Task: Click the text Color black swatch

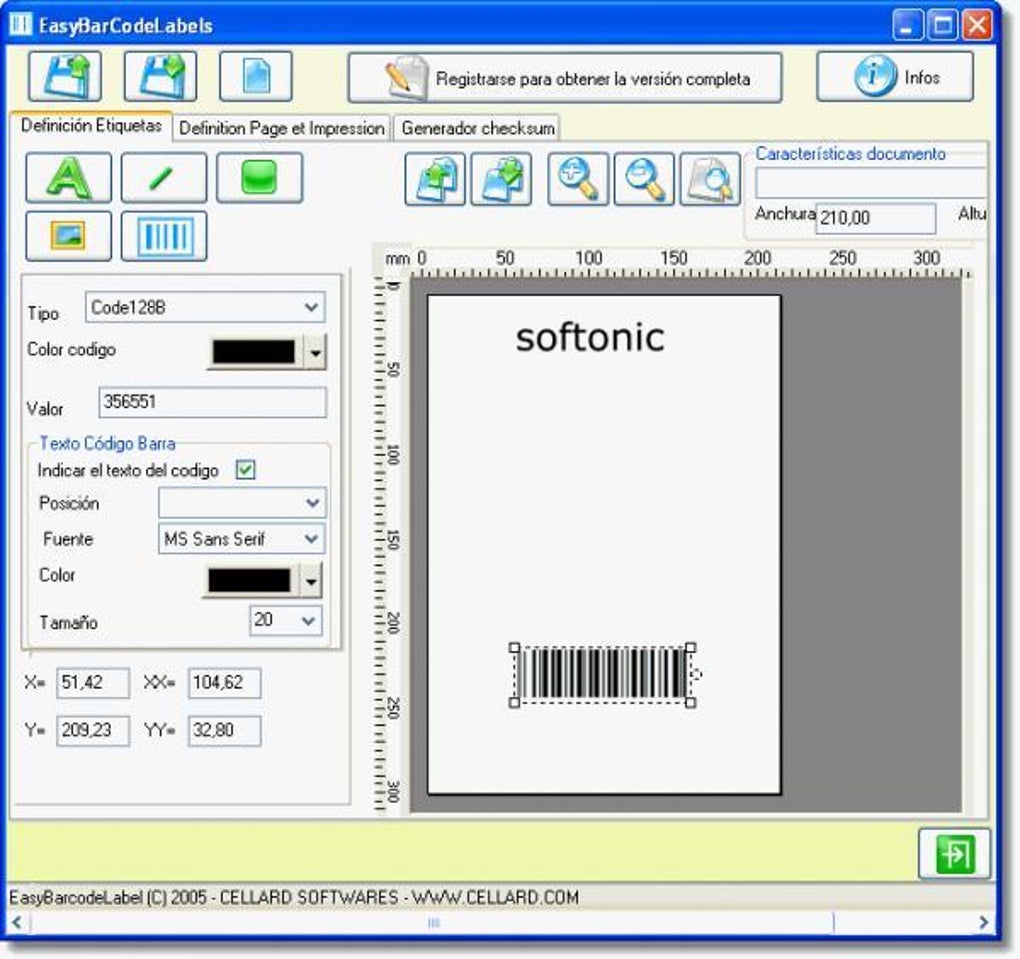Action: tap(248, 580)
